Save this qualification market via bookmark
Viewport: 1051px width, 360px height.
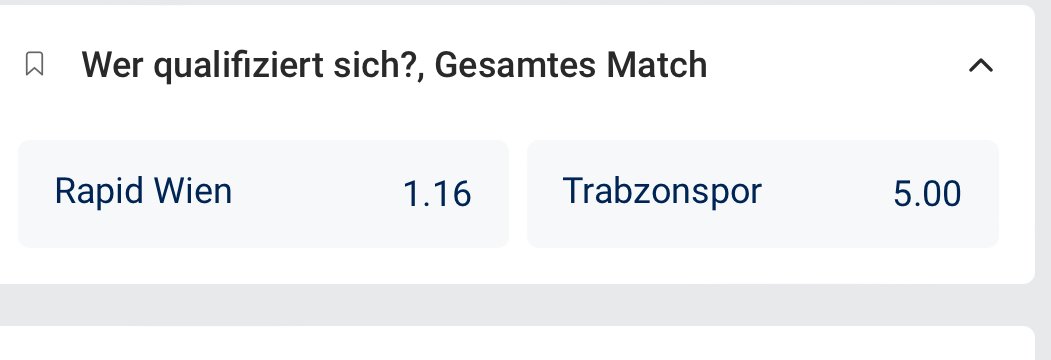click(x=34, y=65)
